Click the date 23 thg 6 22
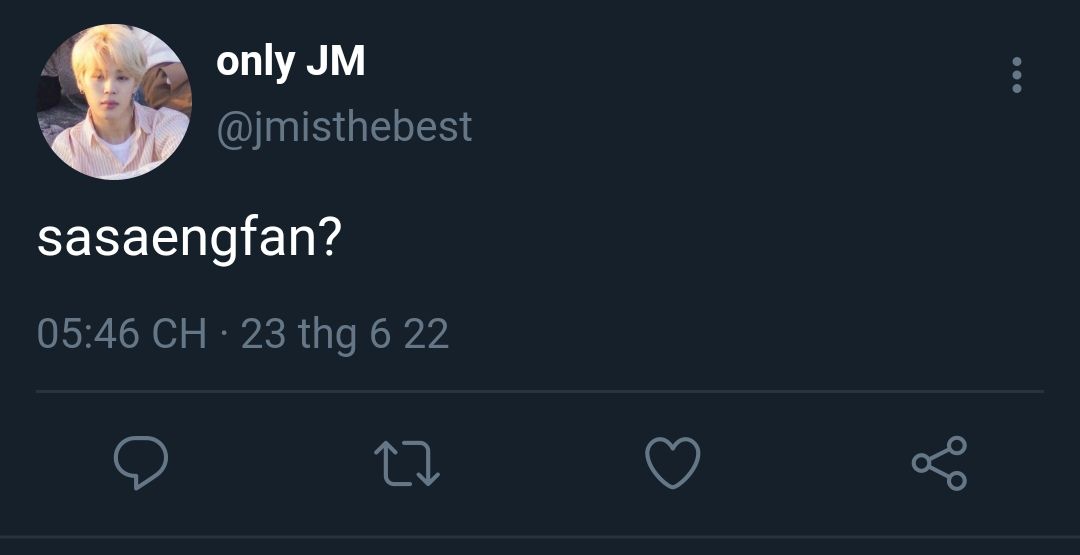The width and height of the screenshot is (1080, 555). coord(345,333)
